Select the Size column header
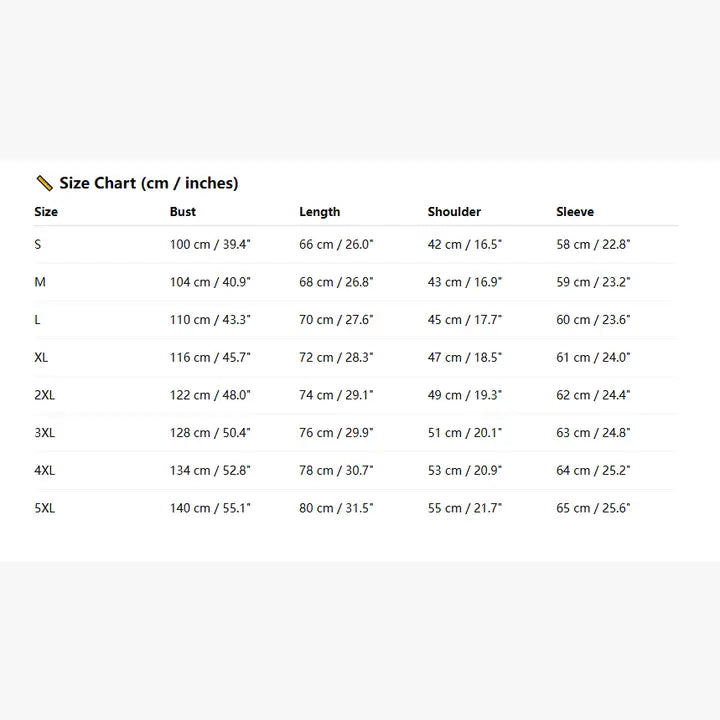The width and height of the screenshot is (720, 720). [x=46, y=212]
